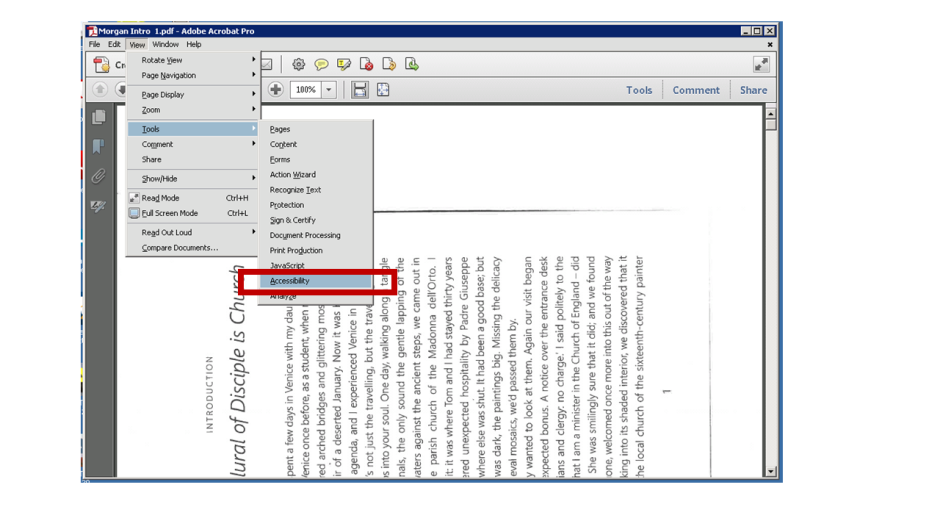This screenshot has width=940, height=529.
Task: Click the rotate page icon with orange arrow
Action: click(x=389, y=64)
